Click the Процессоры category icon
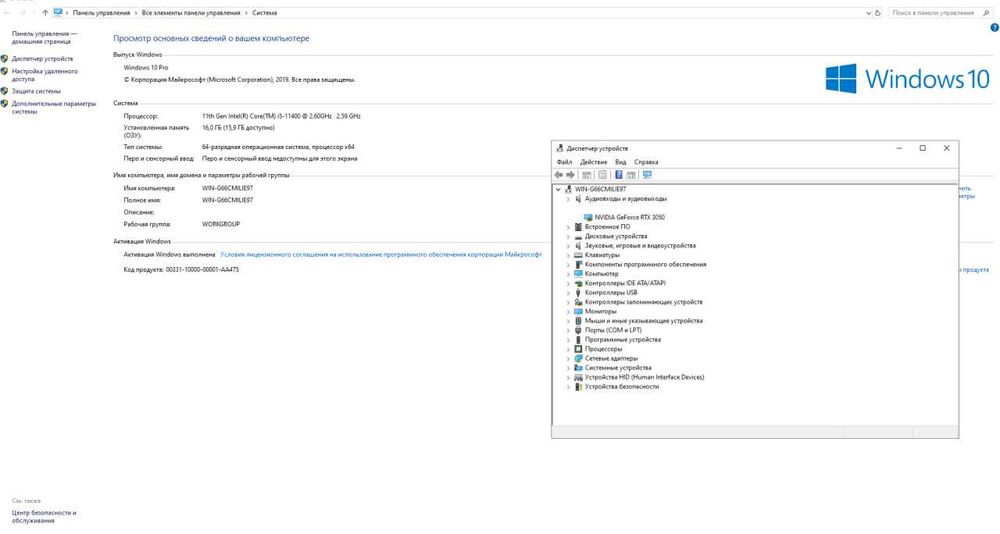The image size is (1000, 534). coord(578,349)
